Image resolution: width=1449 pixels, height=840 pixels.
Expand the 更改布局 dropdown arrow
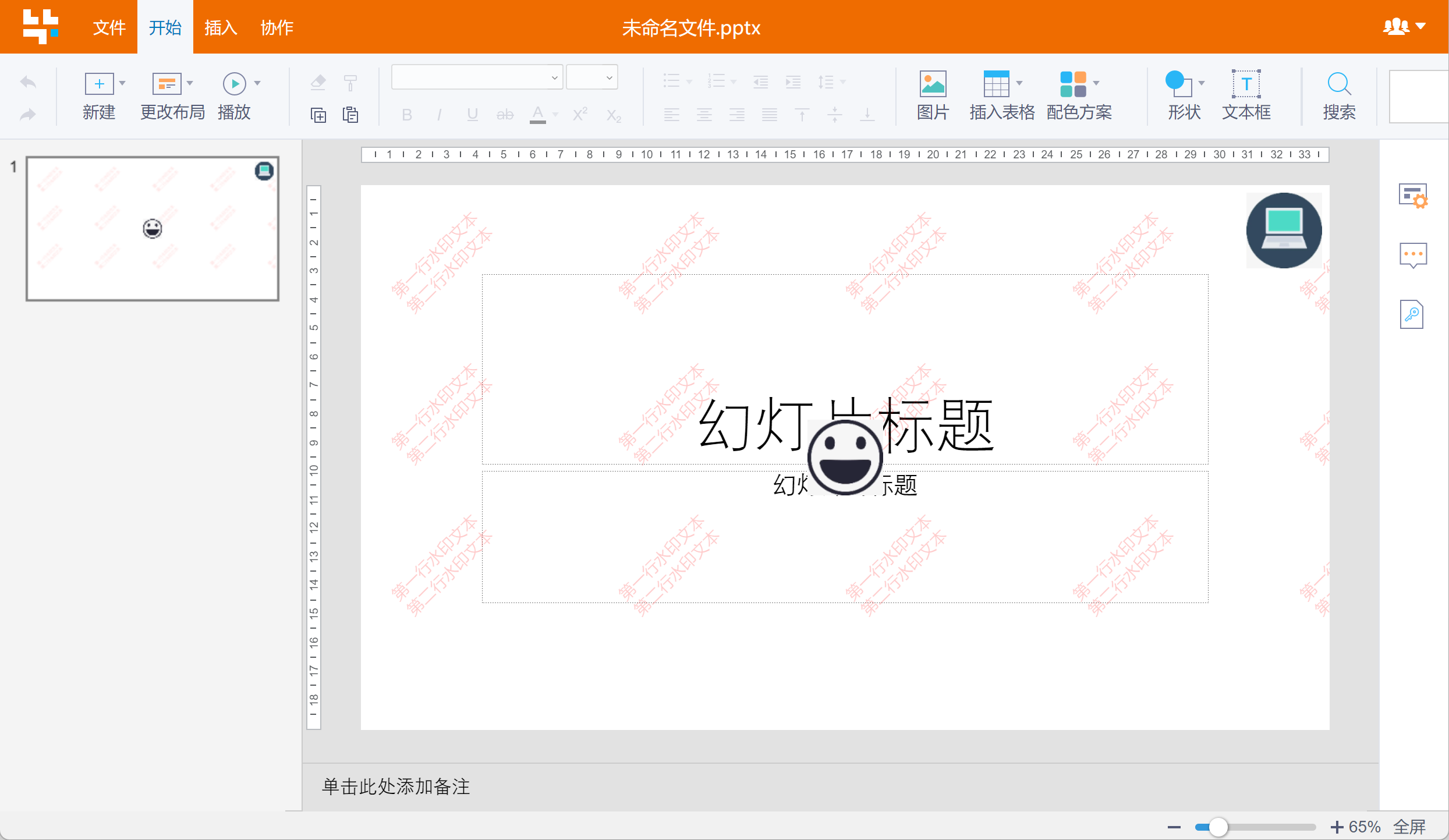pyautogui.click(x=190, y=83)
